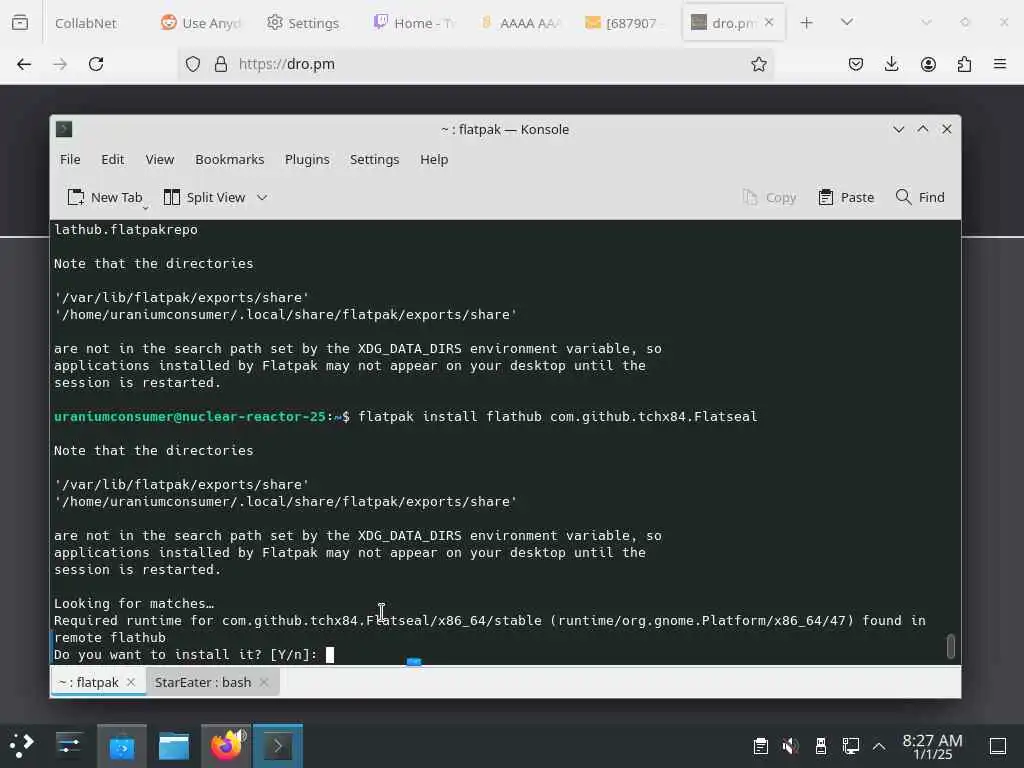Close the dro.pm browser tab

(x=769, y=22)
